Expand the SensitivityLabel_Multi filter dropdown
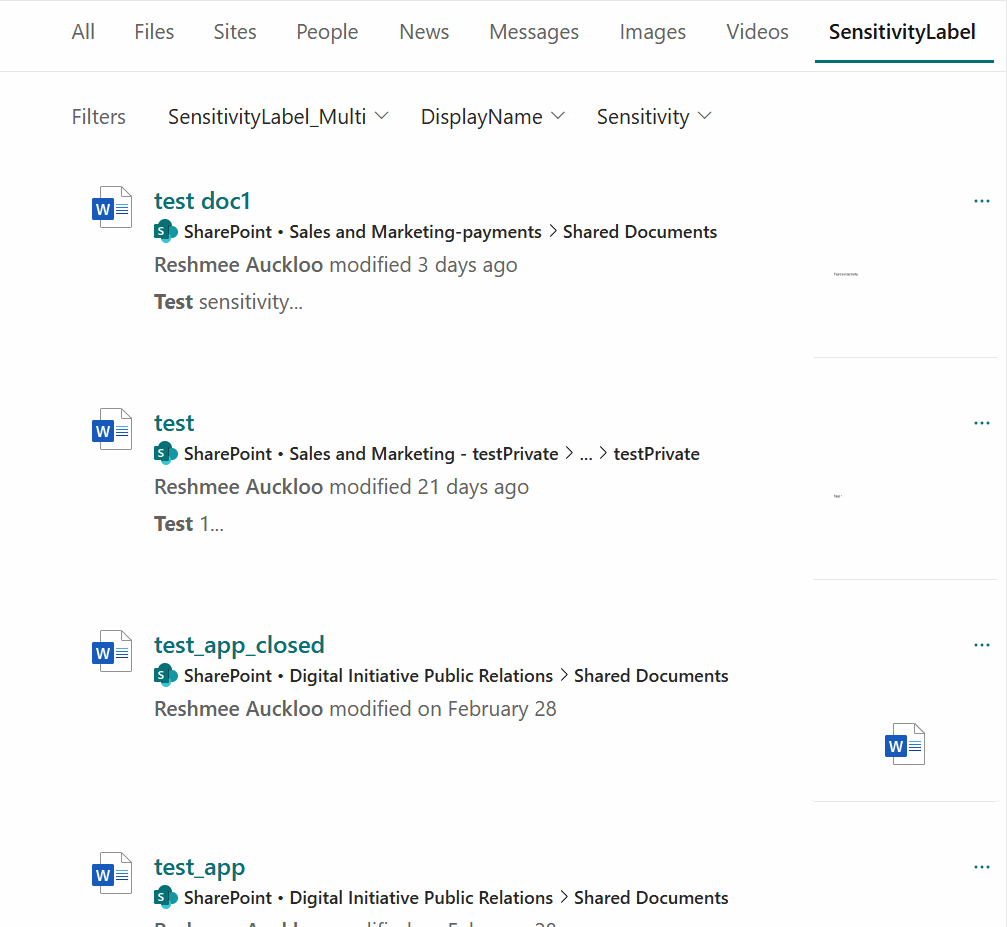Screen dimensions: 1007x927 click(x=278, y=117)
